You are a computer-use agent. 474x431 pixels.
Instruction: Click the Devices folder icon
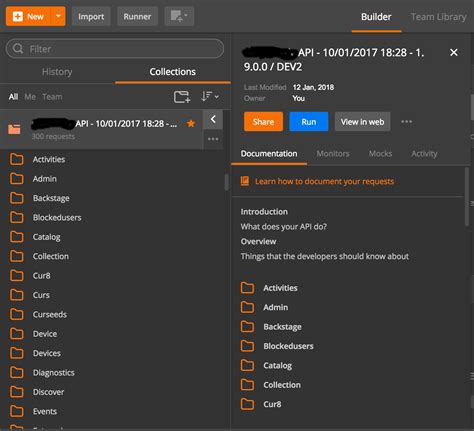point(17,353)
